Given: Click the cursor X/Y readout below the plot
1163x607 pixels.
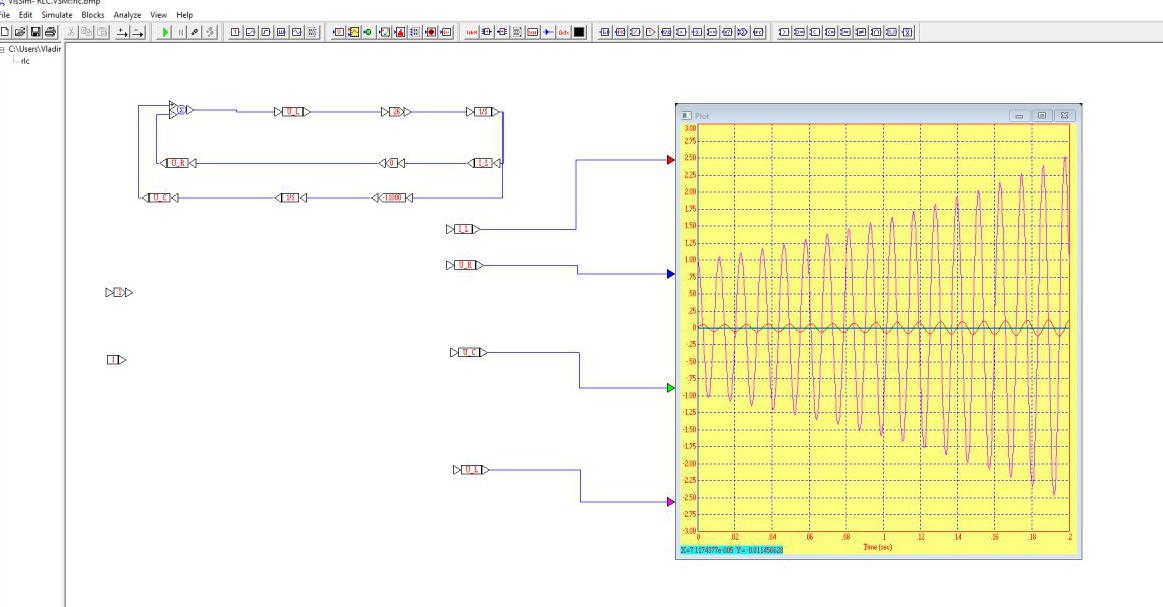Looking at the screenshot, I should click(731, 551).
